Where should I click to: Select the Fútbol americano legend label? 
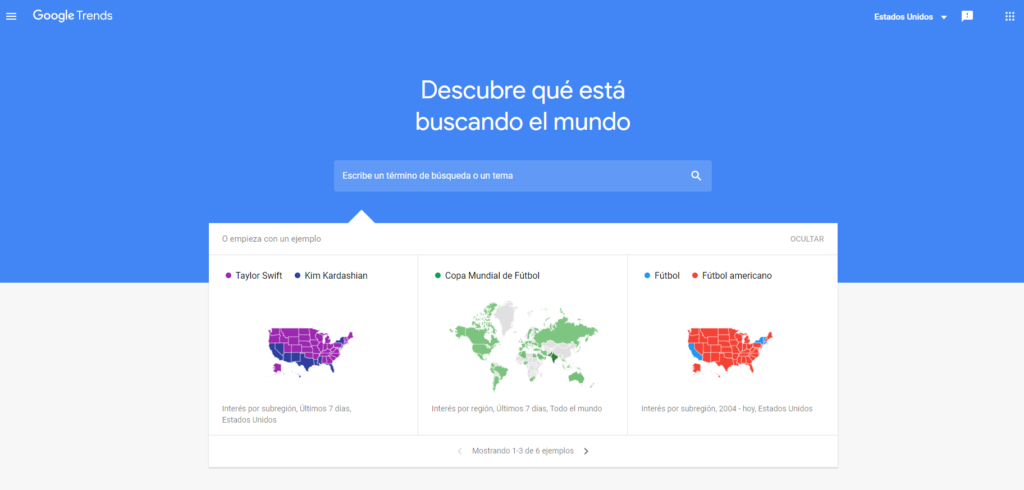coord(737,276)
